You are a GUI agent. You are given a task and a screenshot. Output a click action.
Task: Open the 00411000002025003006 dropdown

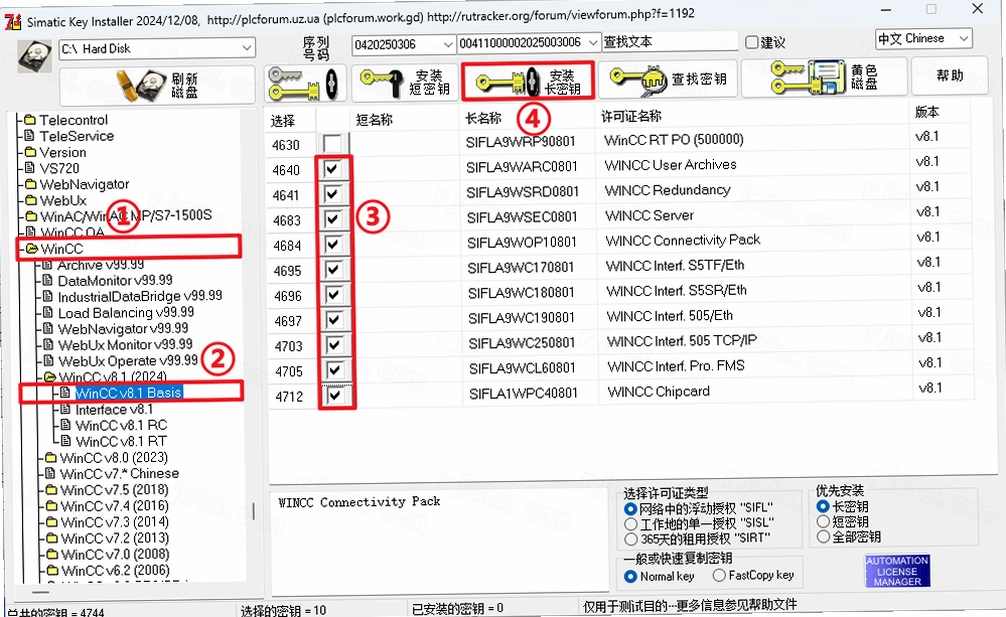pos(593,42)
